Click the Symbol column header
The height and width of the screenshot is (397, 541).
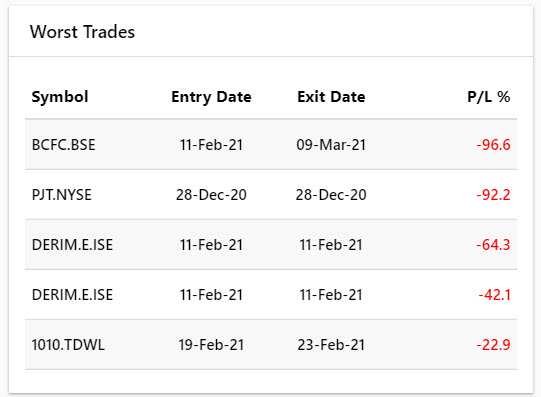click(60, 97)
